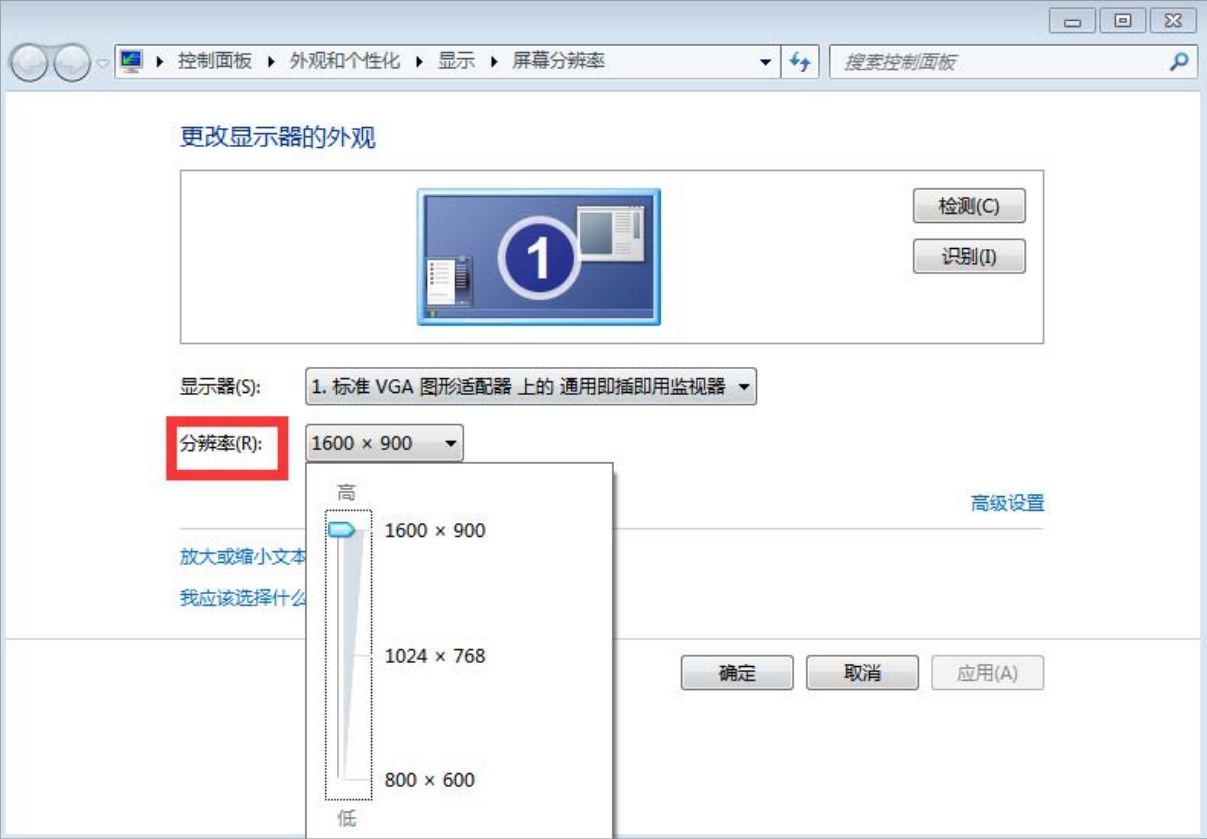Click the 检测(C) detect button

969,206
